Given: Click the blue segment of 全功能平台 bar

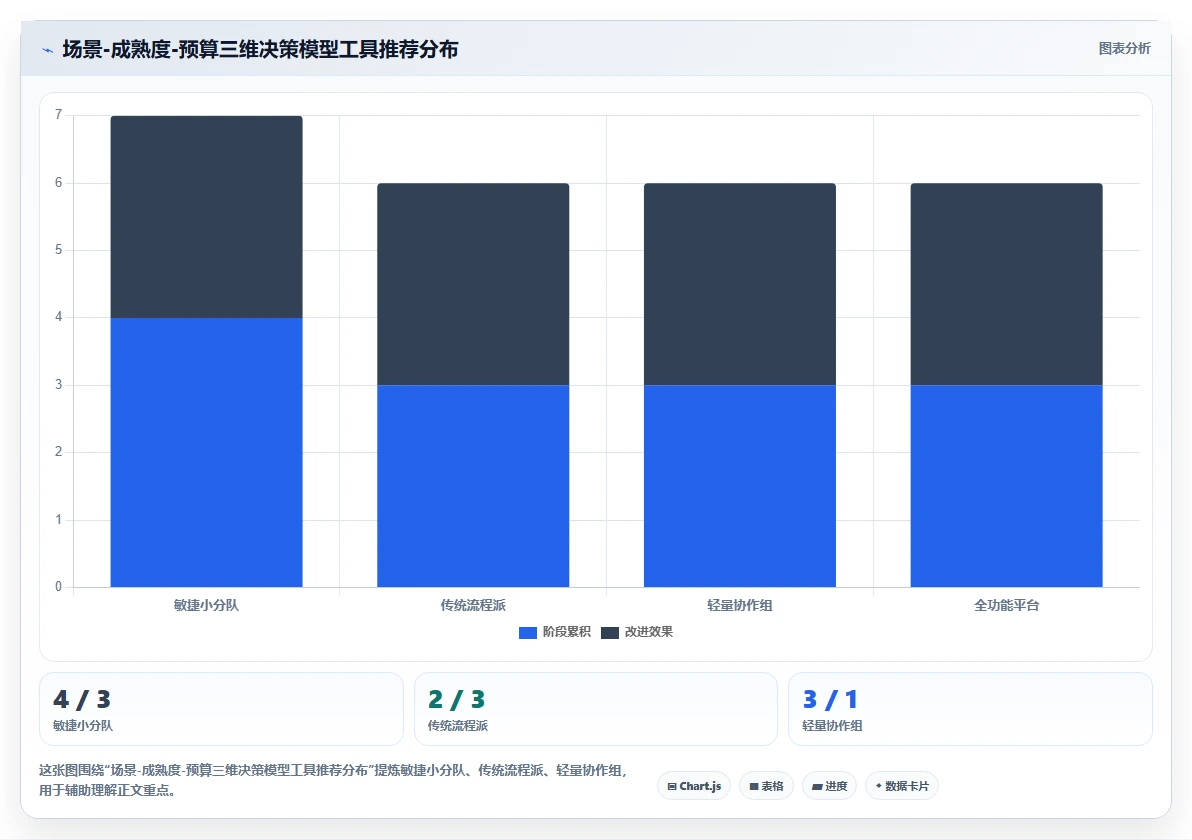Looking at the screenshot, I should 1007,486.
